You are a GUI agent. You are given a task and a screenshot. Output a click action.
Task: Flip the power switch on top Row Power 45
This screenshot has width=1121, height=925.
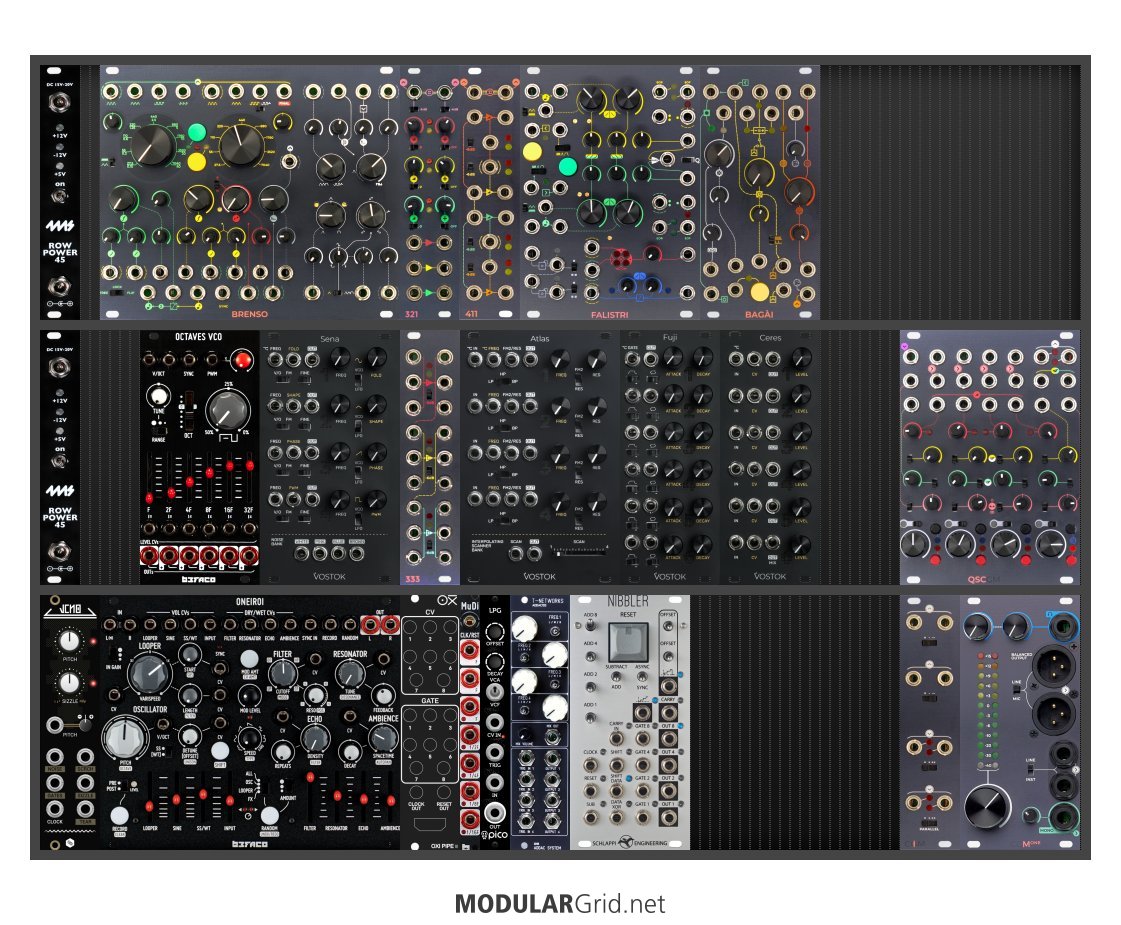click(x=60, y=196)
